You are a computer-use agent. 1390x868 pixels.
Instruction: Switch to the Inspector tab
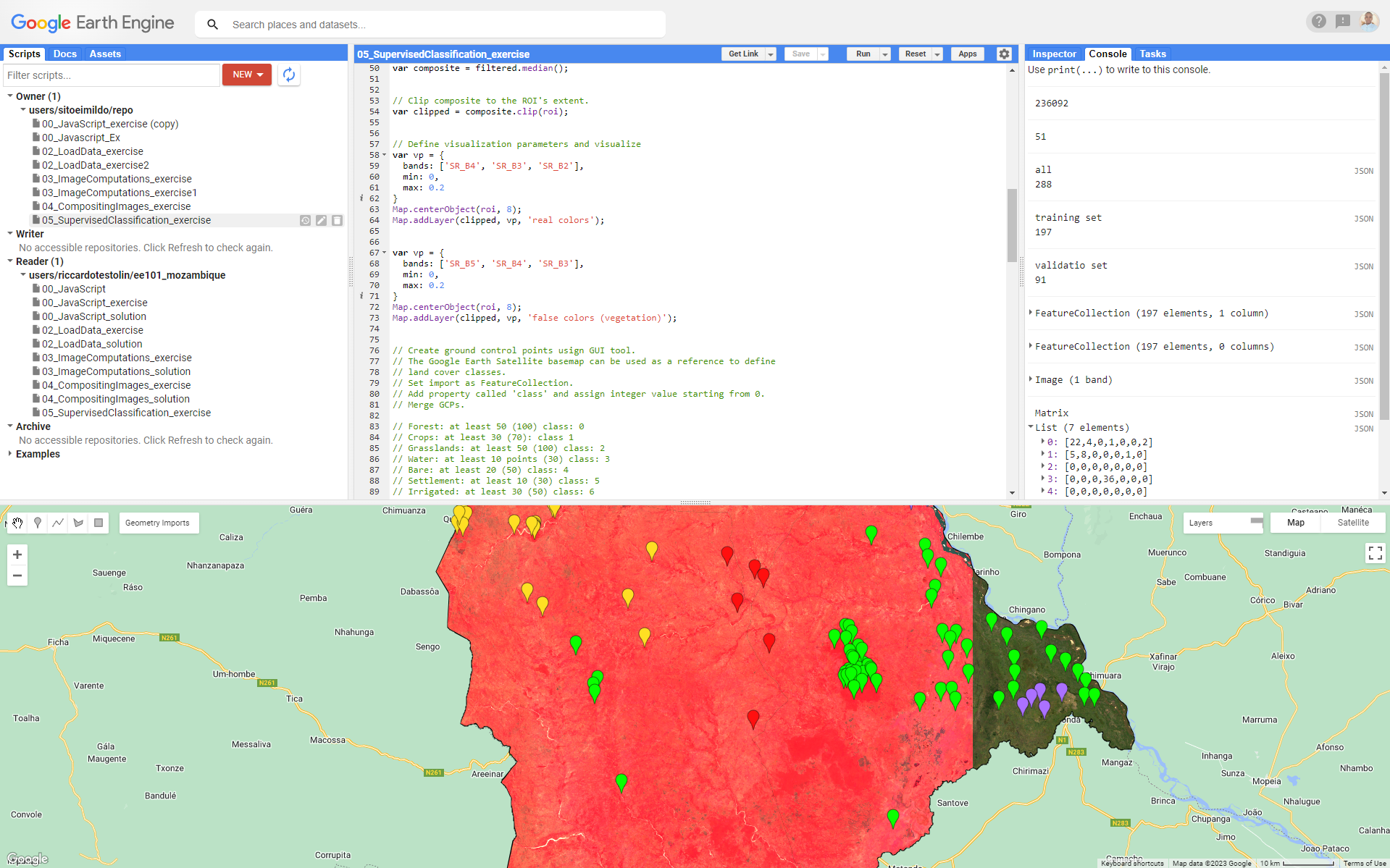click(1054, 54)
